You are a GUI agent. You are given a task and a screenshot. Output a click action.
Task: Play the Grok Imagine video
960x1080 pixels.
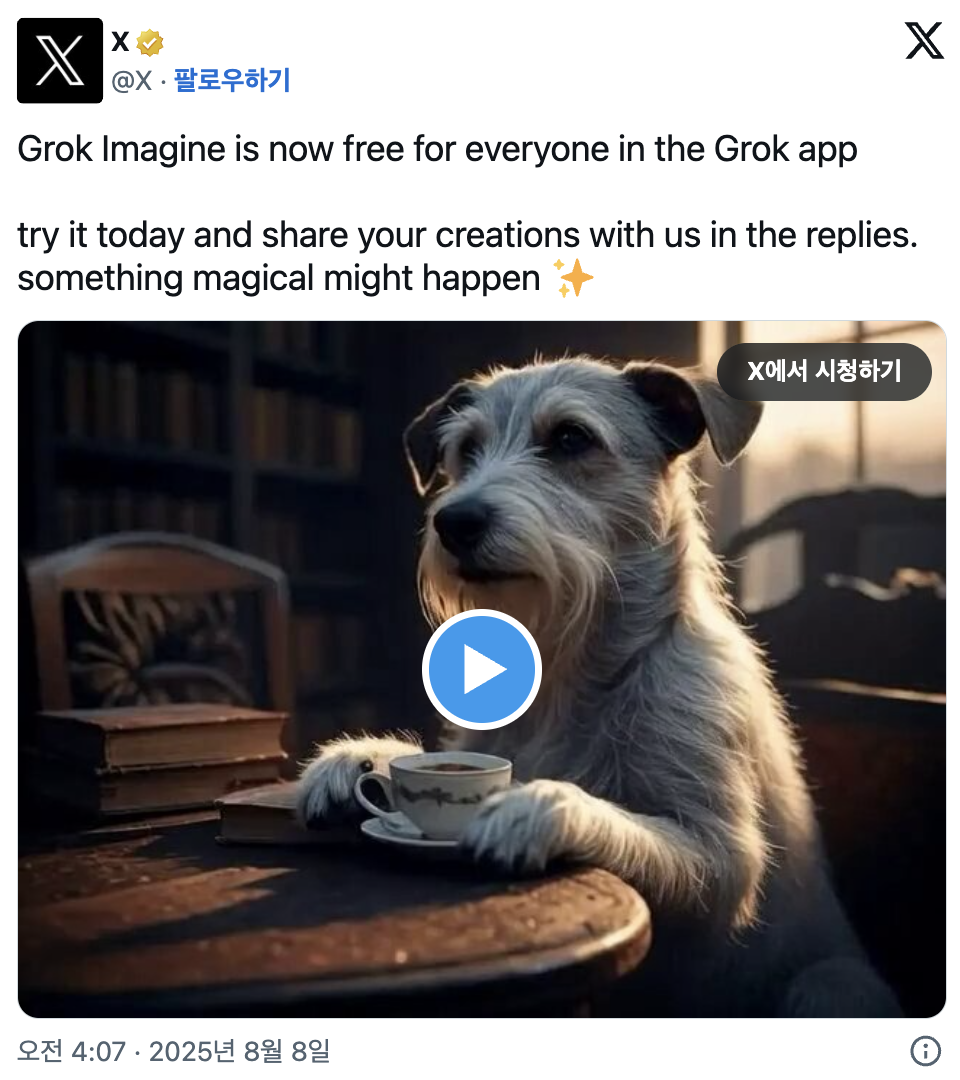click(481, 669)
